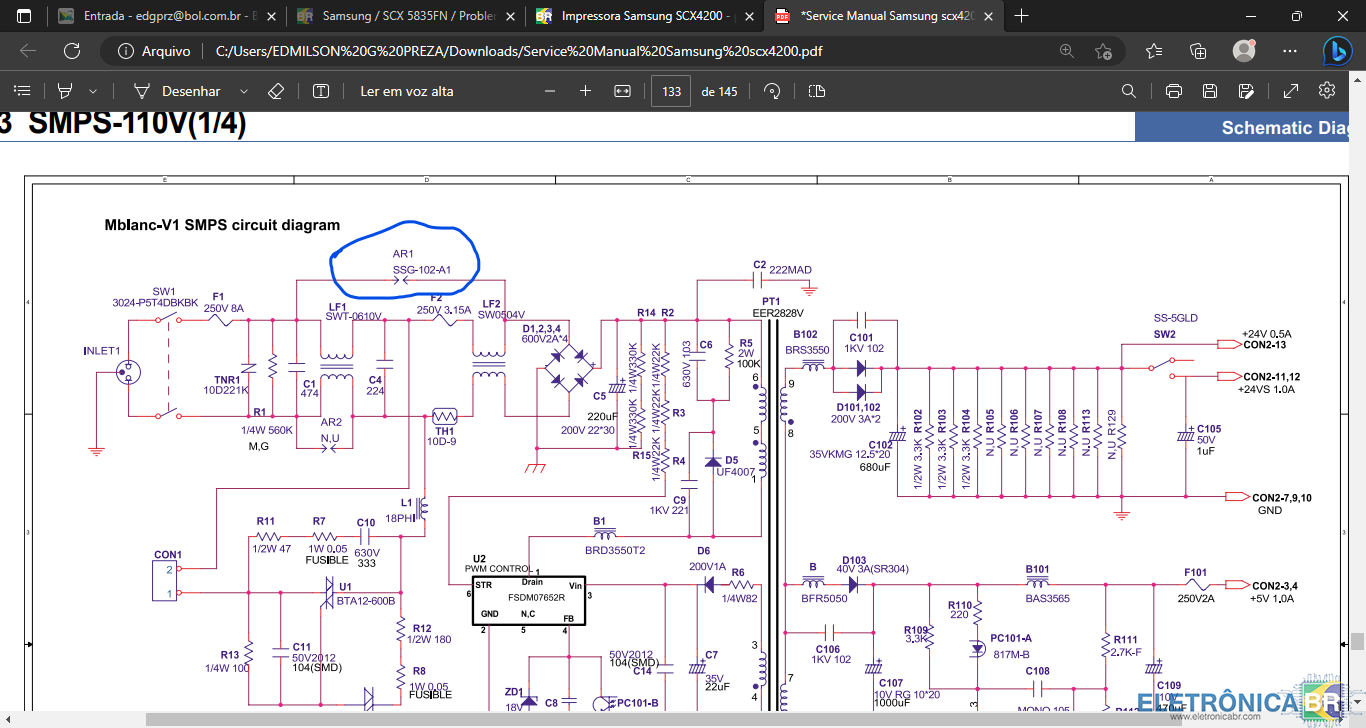Fit the PDF page to width
This screenshot has height=728, width=1366.
(x=622, y=91)
